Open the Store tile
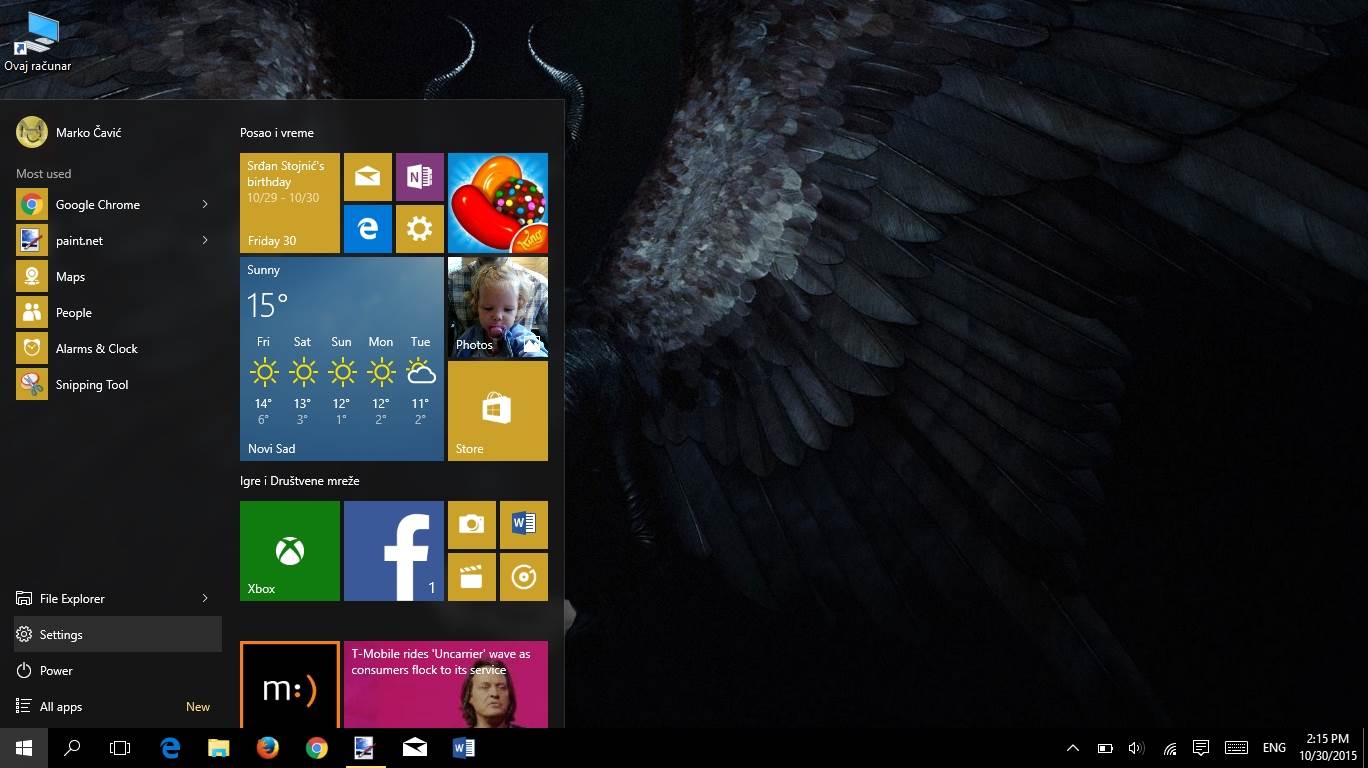The height and width of the screenshot is (768, 1368). [x=497, y=411]
